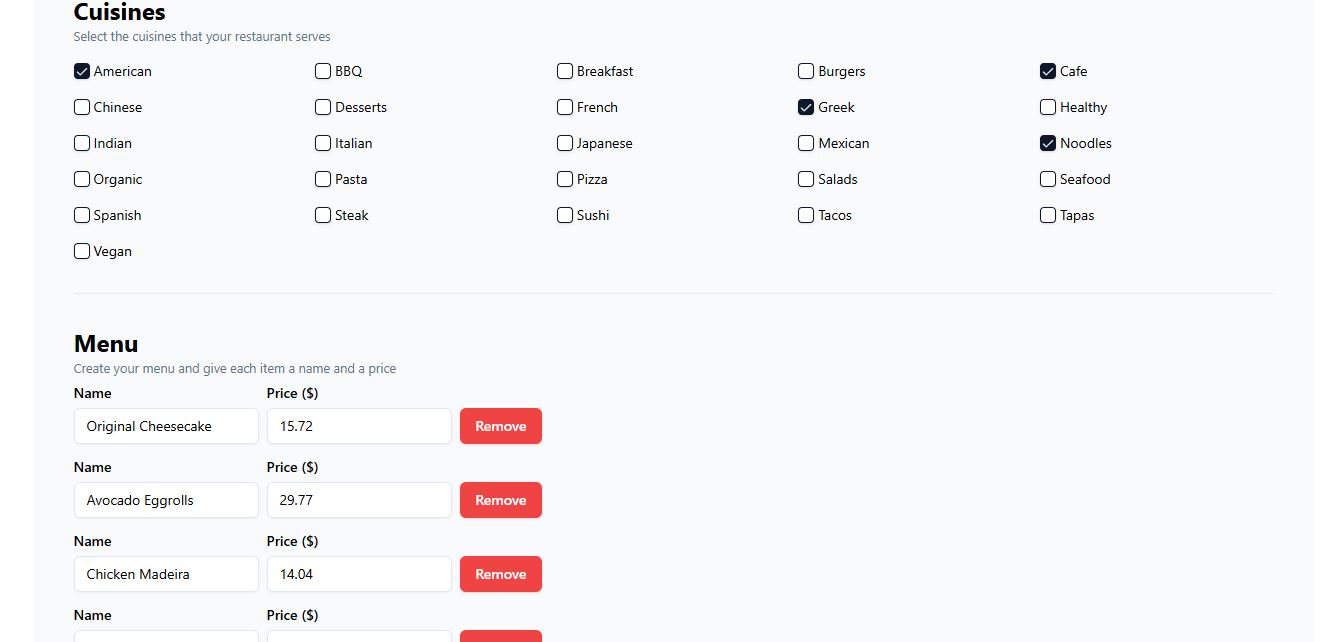Focus the 15.72 price field

pyautogui.click(x=359, y=426)
